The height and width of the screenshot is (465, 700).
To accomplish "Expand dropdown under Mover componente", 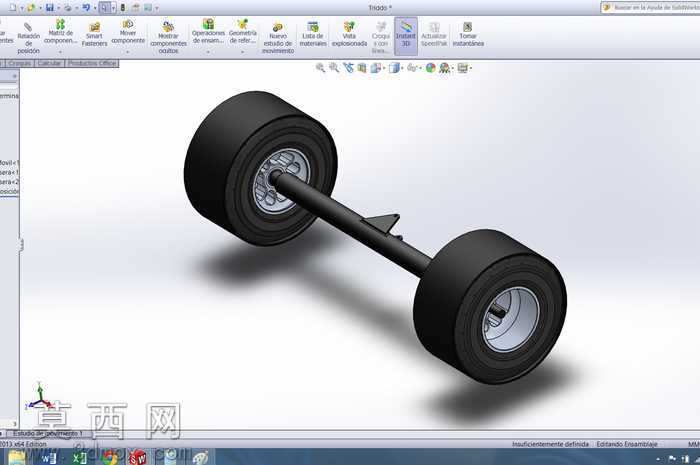I will pyautogui.click(x=128, y=52).
